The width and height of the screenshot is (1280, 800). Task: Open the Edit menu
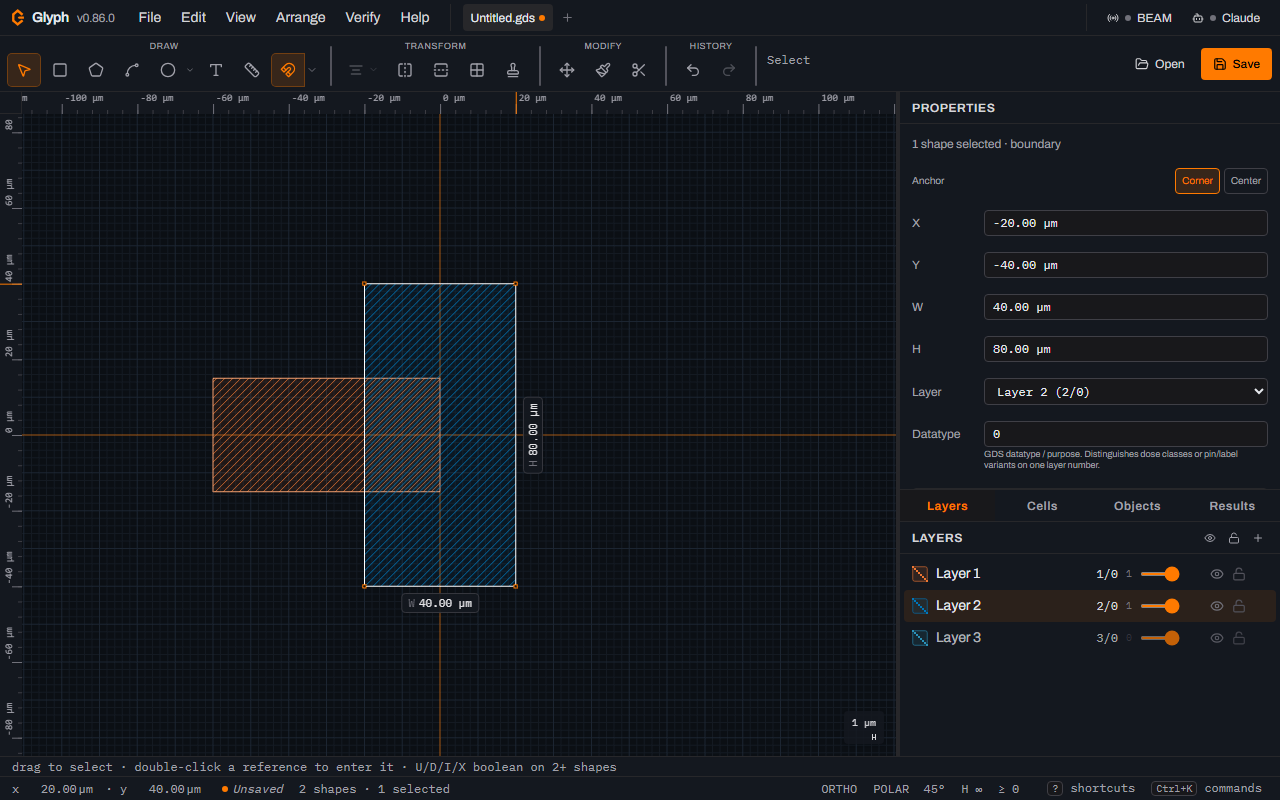pyautogui.click(x=194, y=18)
